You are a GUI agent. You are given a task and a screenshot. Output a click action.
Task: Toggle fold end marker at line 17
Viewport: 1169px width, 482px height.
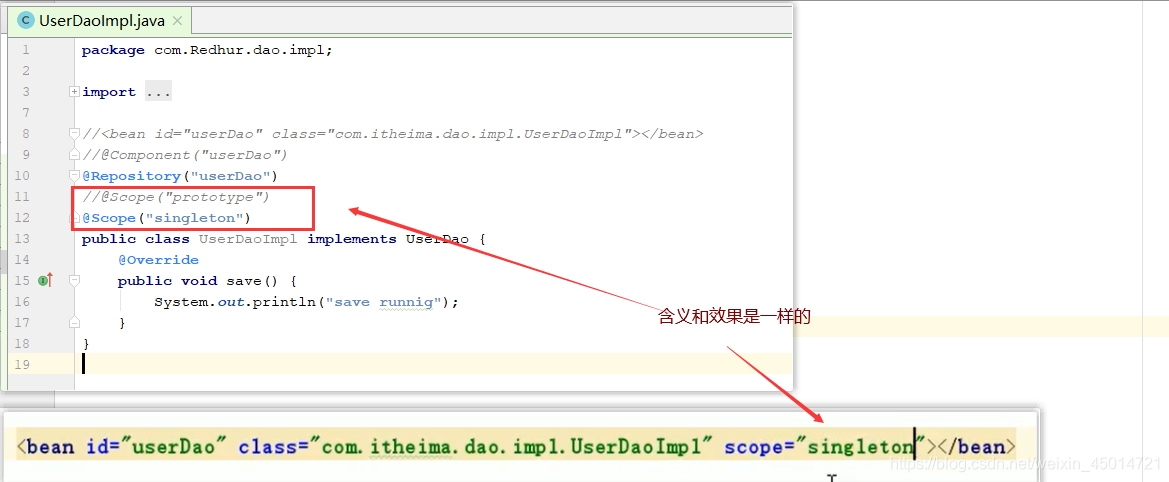pos(74,323)
